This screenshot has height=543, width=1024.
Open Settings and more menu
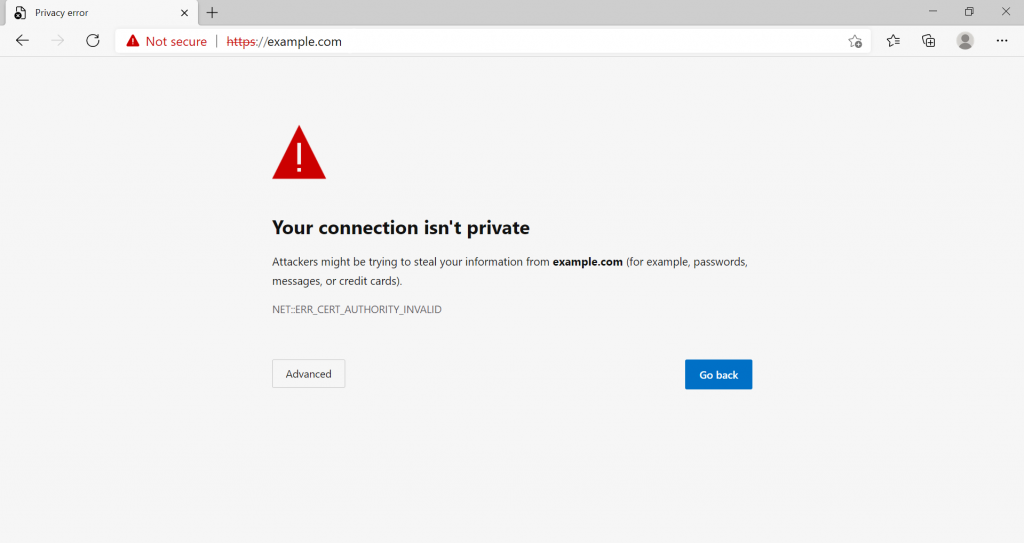1002,41
